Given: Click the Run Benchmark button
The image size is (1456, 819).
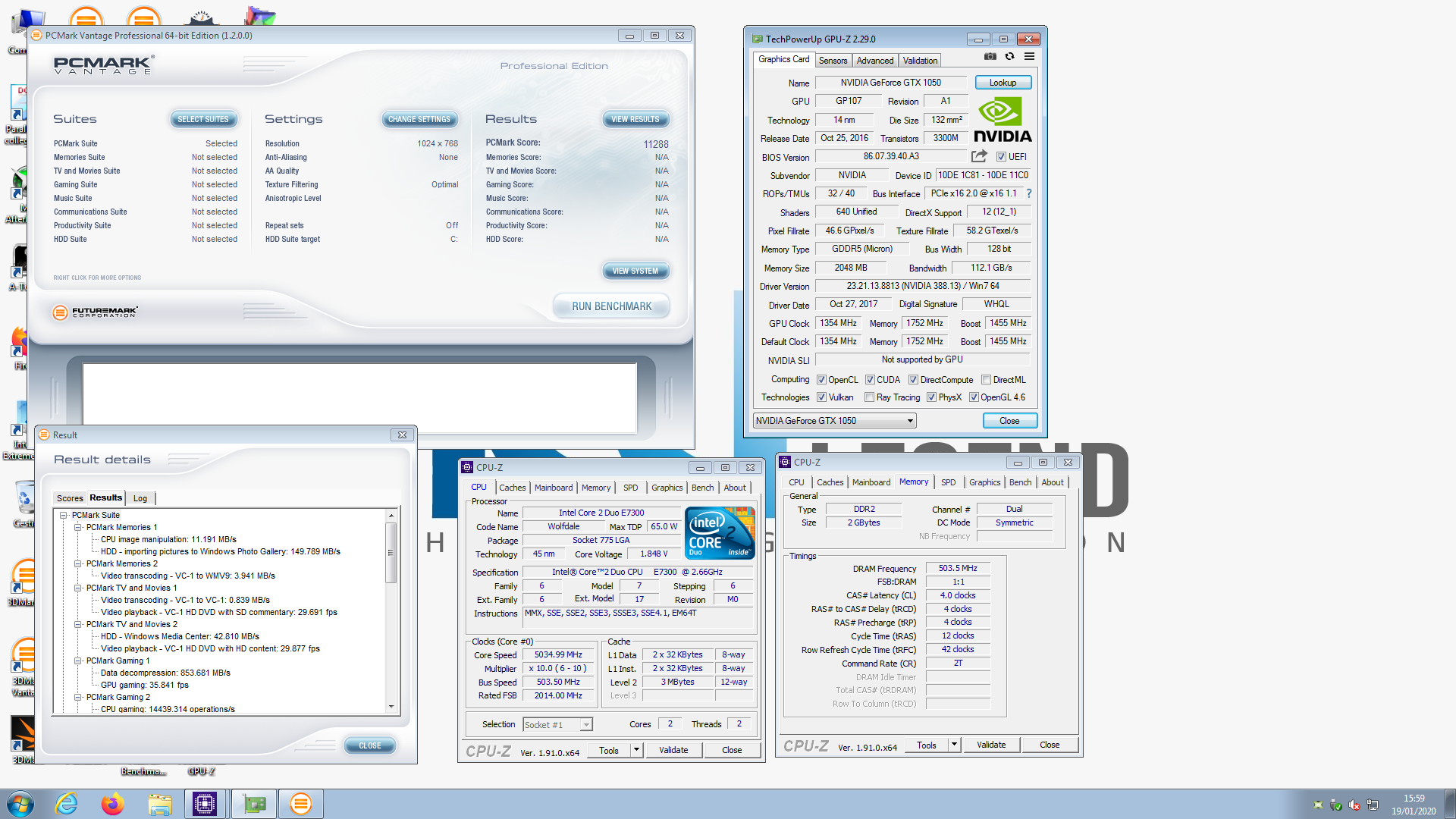Looking at the screenshot, I should (x=611, y=306).
